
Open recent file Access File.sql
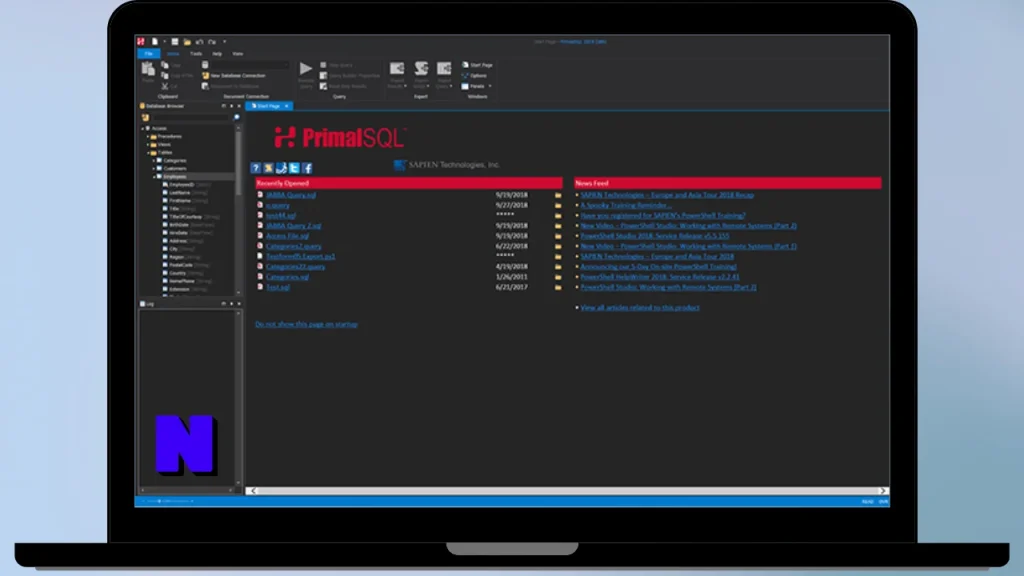point(287,236)
